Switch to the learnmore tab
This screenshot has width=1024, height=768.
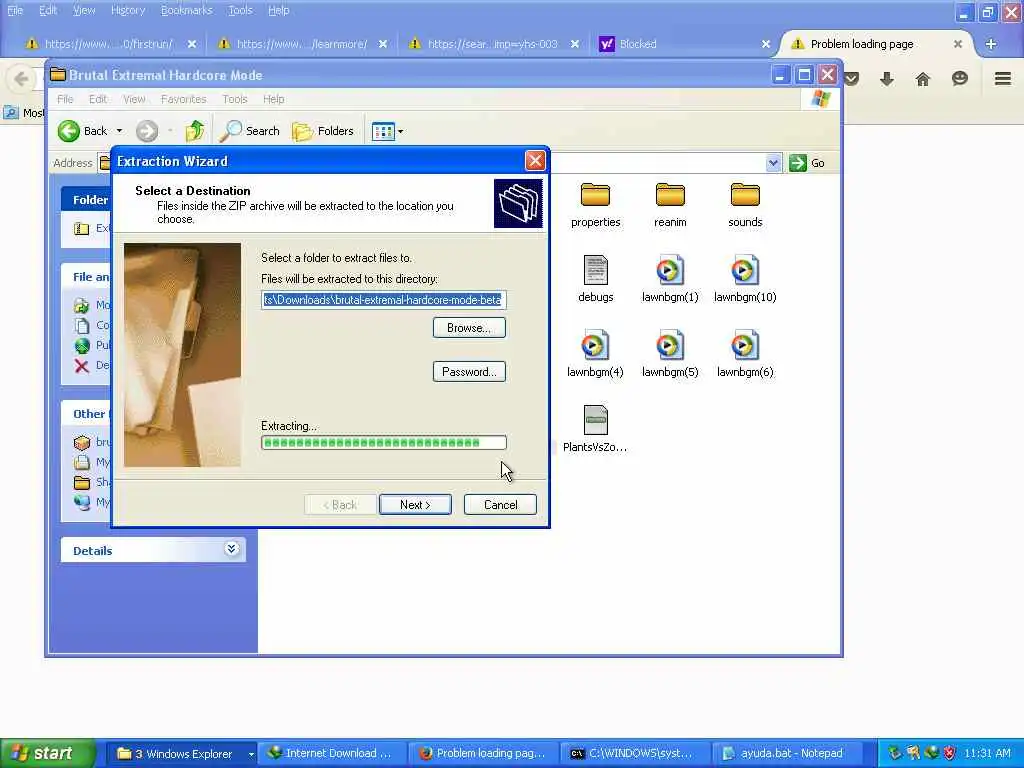300,44
